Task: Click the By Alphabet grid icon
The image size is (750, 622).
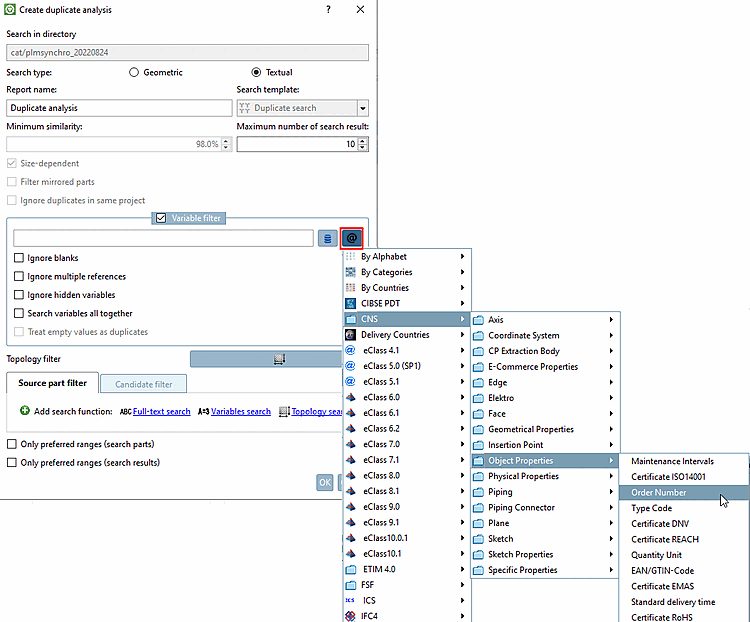Action: (351, 256)
